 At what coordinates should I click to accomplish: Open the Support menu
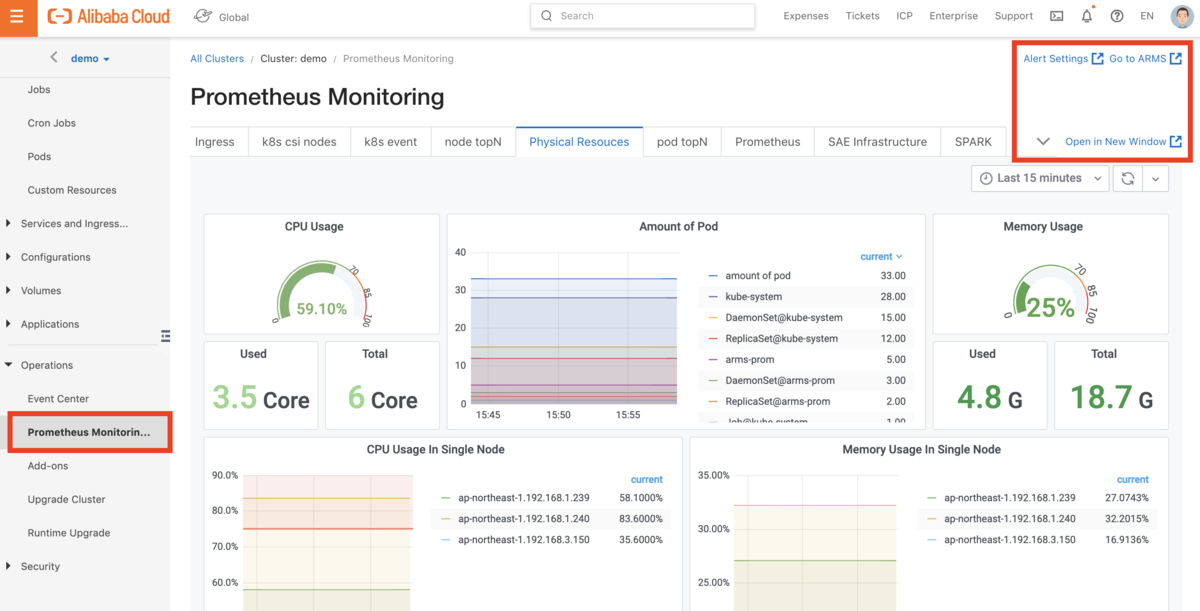1014,16
